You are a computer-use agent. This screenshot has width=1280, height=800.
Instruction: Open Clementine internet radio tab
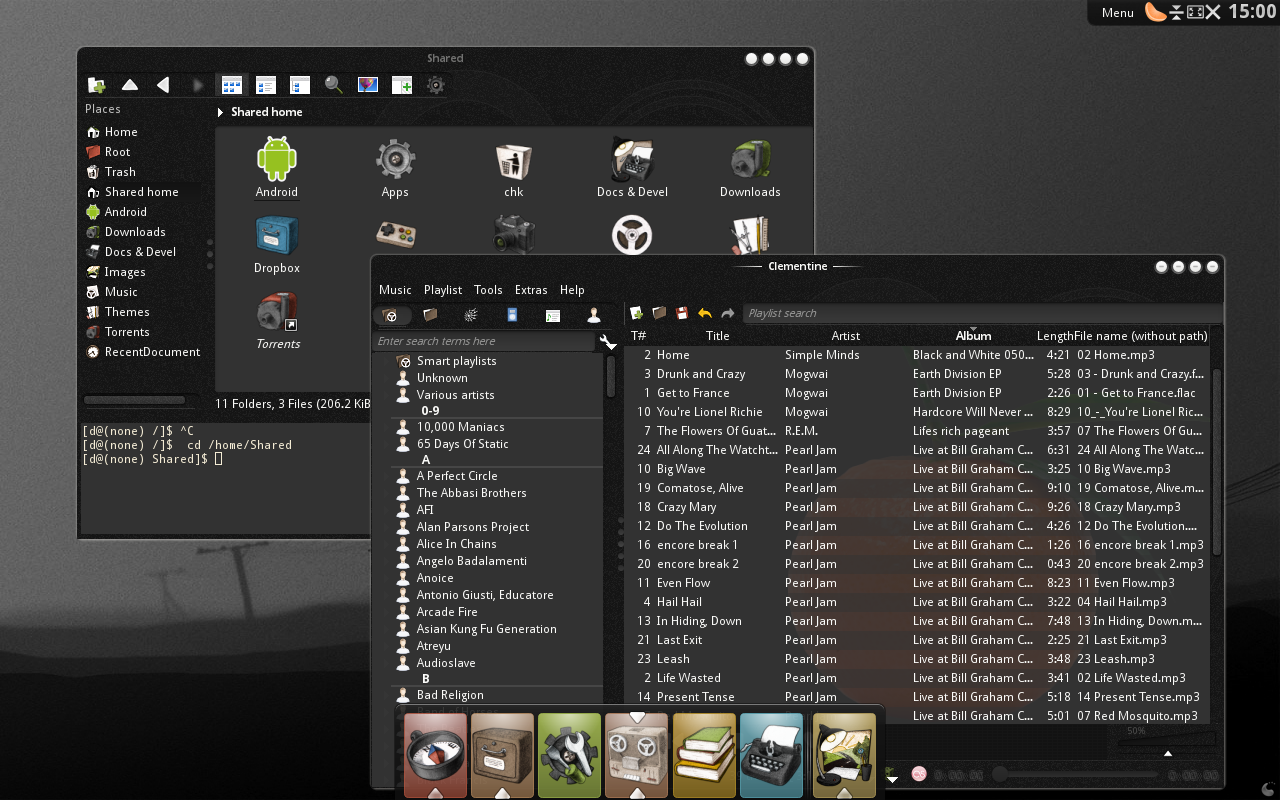pyautogui.click(x=471, y=315)
